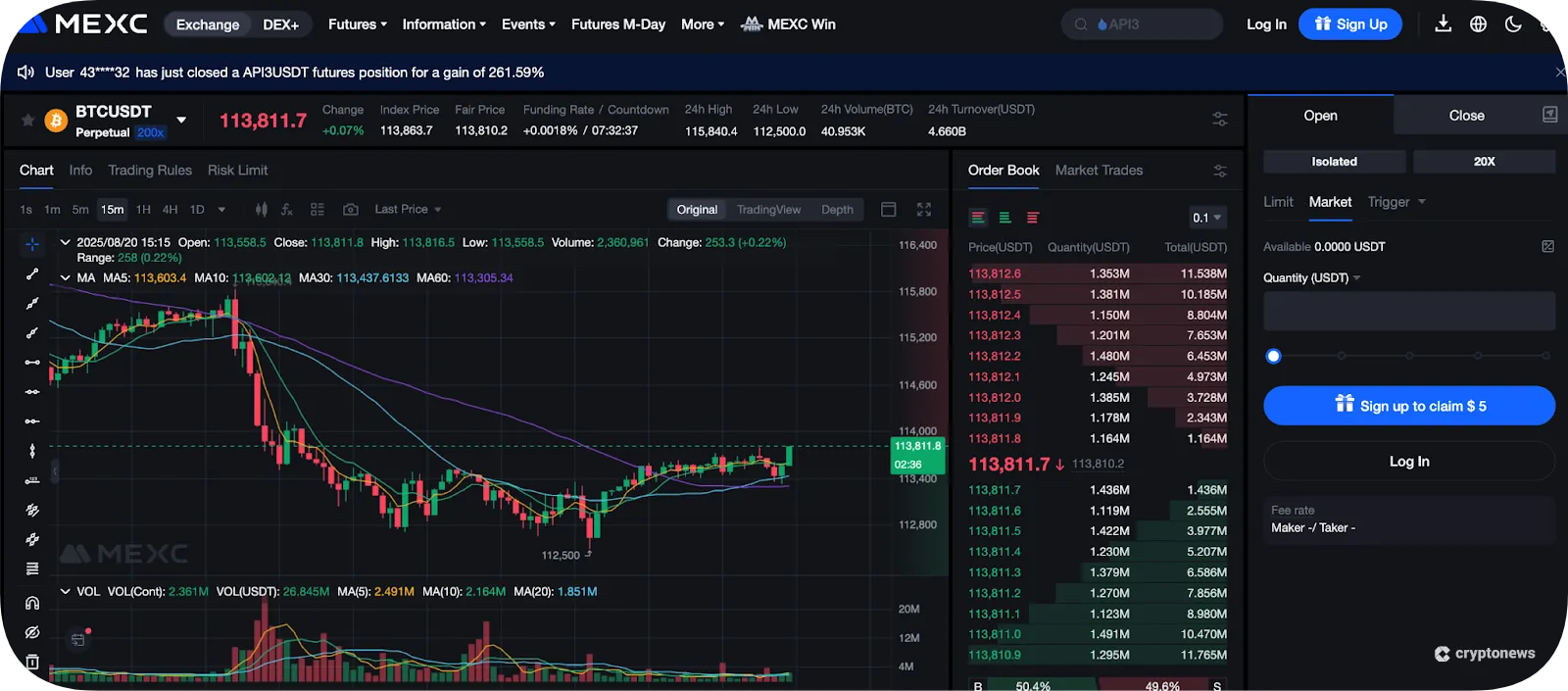Click the quantity percentage slider handle
The width and height of the screenshot is (1568, 691).
tap(1273, 356)
